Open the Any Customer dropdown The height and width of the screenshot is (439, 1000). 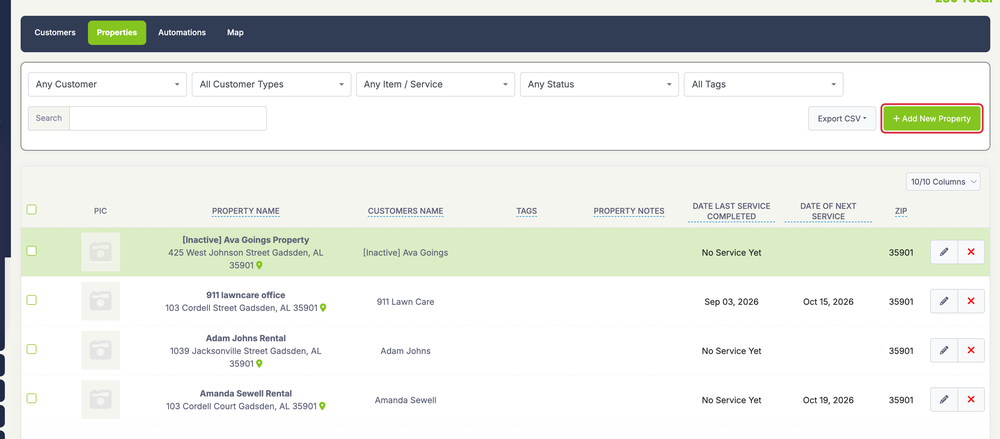coord(107,84)
